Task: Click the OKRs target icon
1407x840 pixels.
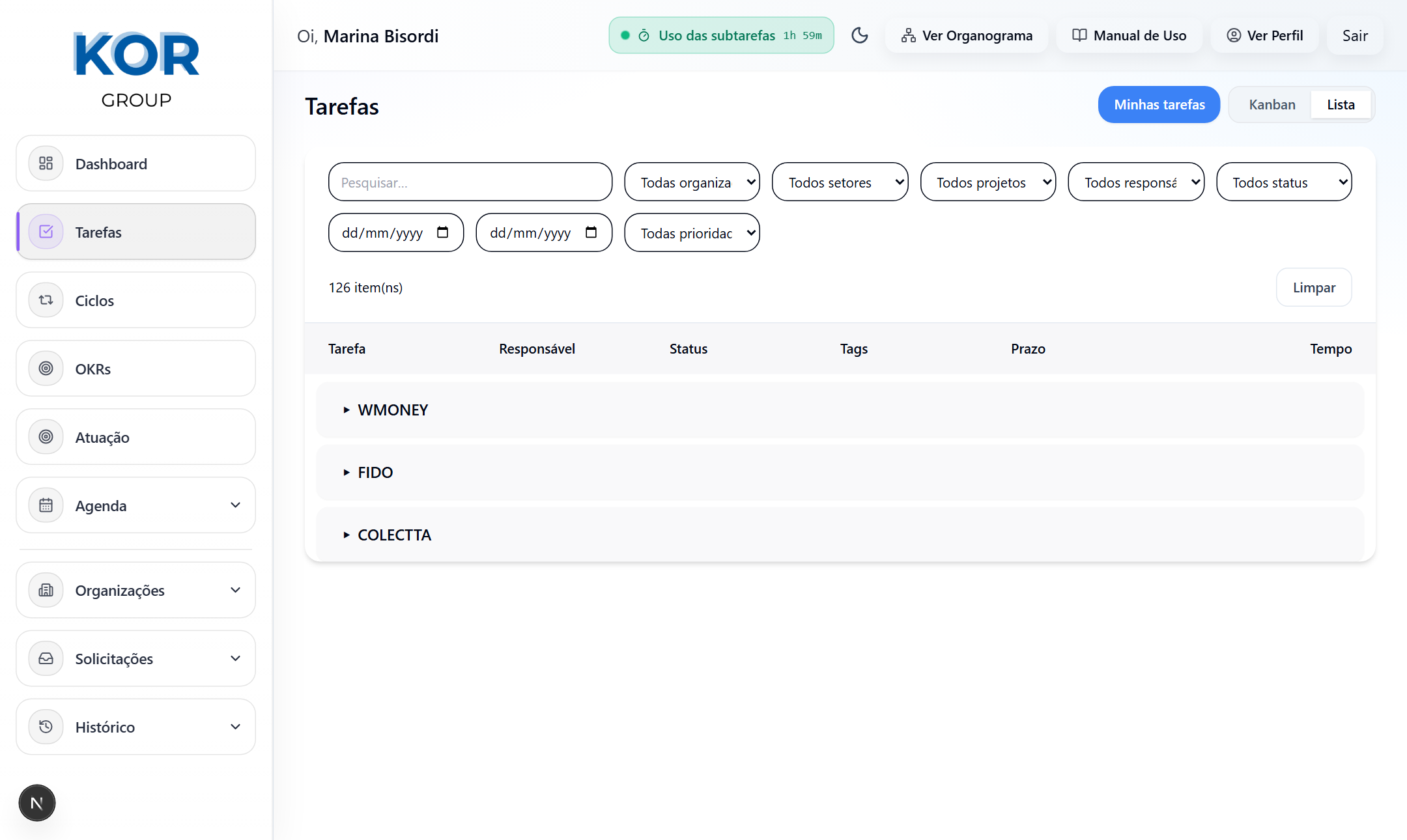Action: click(x=46, y=369)
